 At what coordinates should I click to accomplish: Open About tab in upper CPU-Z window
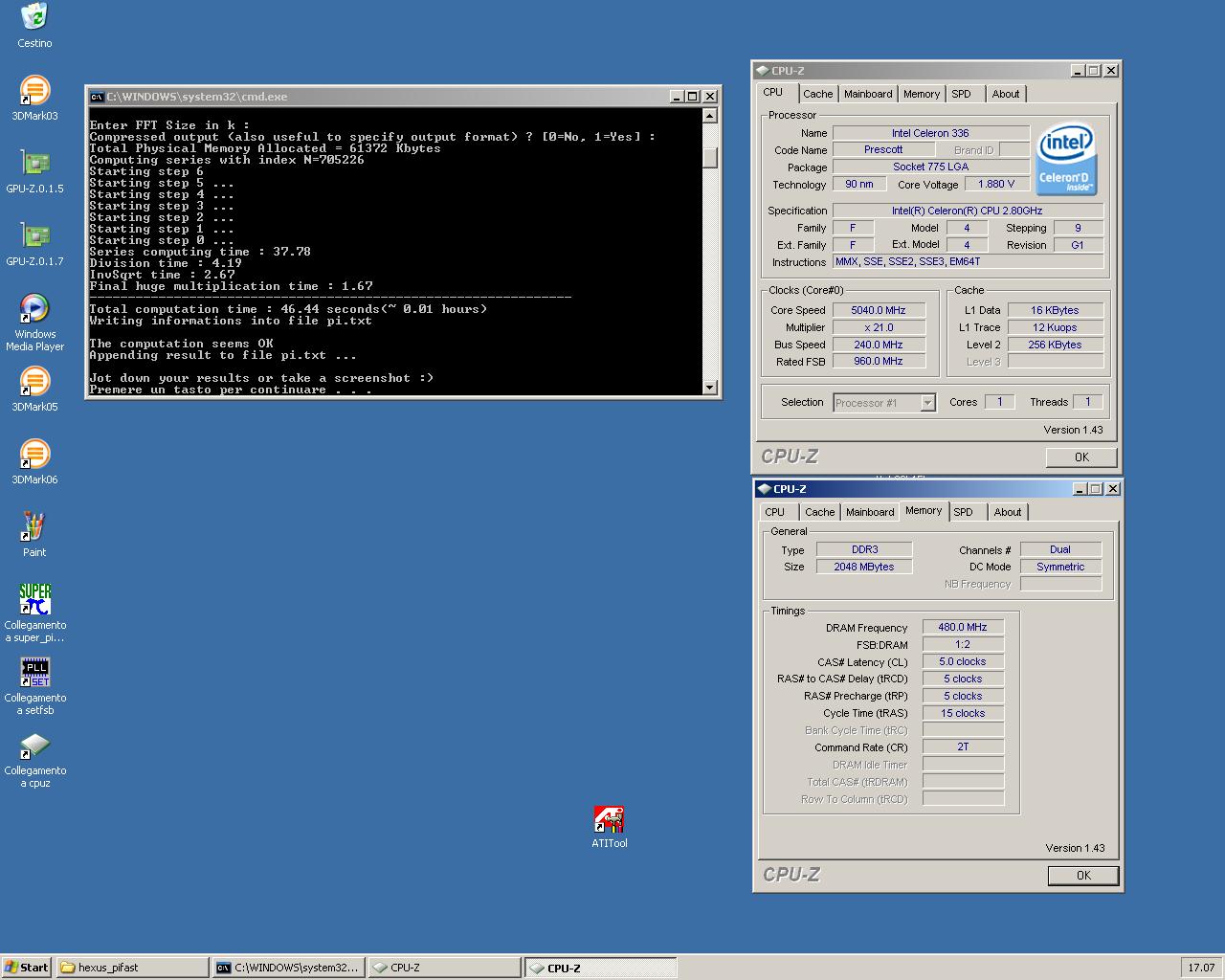[1006, 94]
